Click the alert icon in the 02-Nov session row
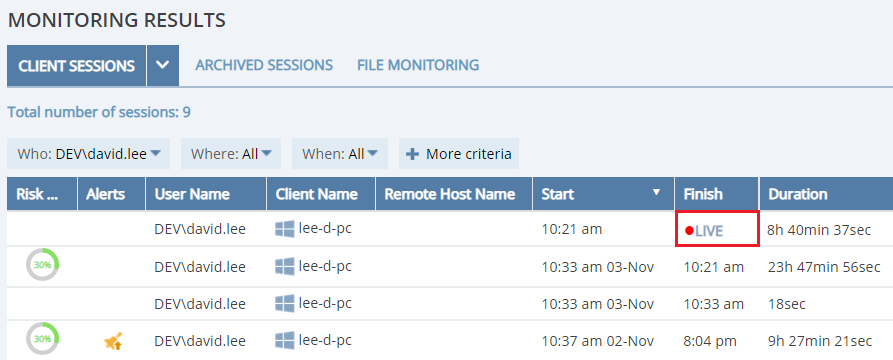The image size is (893, 360). point(113,341)
